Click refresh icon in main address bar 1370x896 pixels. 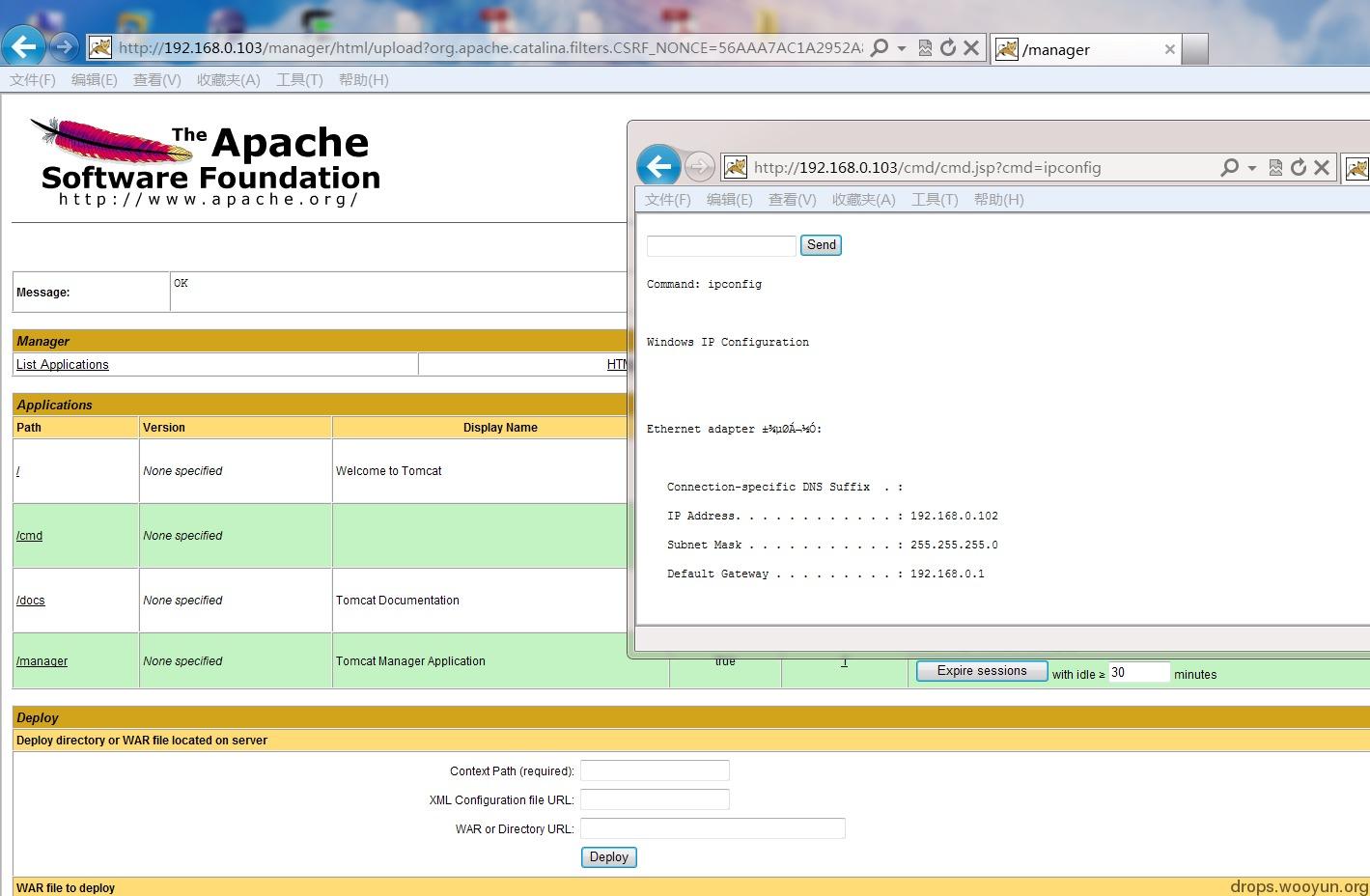948,48
